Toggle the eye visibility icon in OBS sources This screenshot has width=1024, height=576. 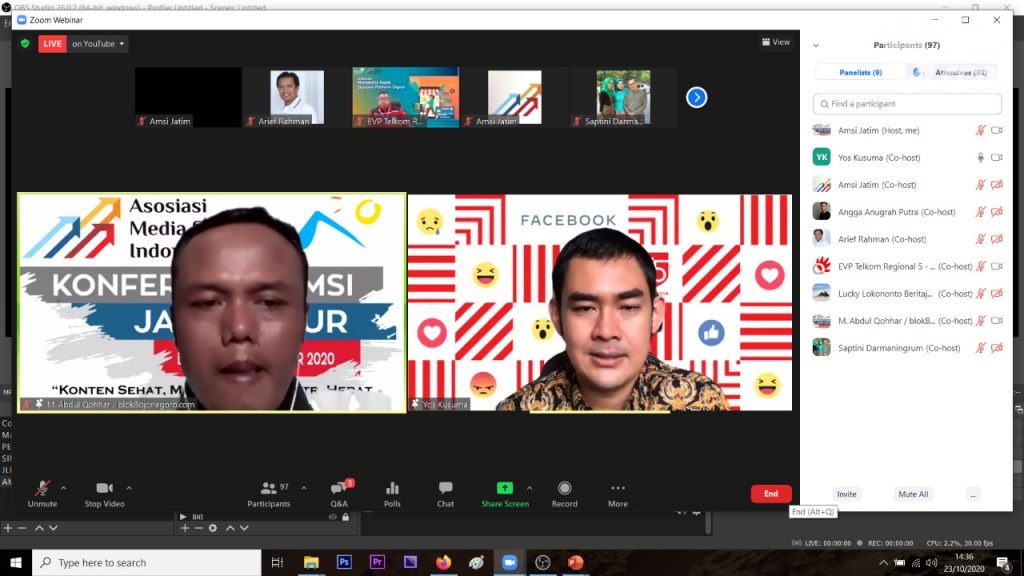coord(332,517)
